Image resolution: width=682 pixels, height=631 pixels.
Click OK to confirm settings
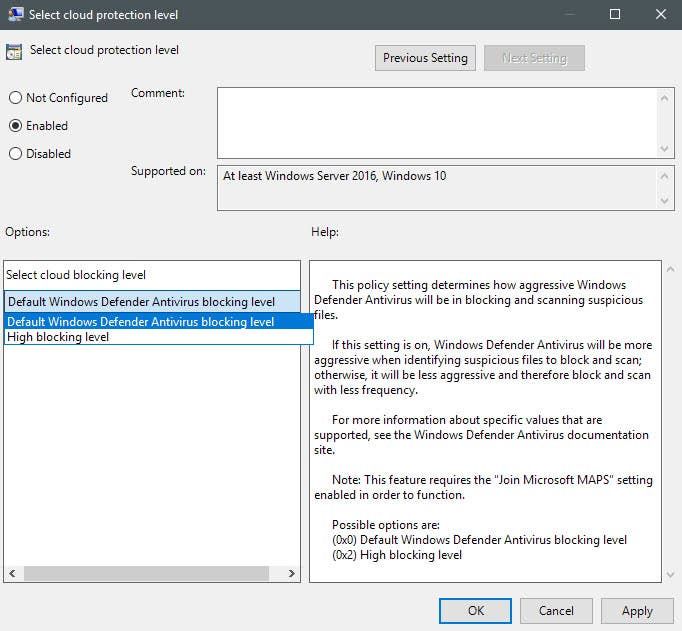point(475,611)
